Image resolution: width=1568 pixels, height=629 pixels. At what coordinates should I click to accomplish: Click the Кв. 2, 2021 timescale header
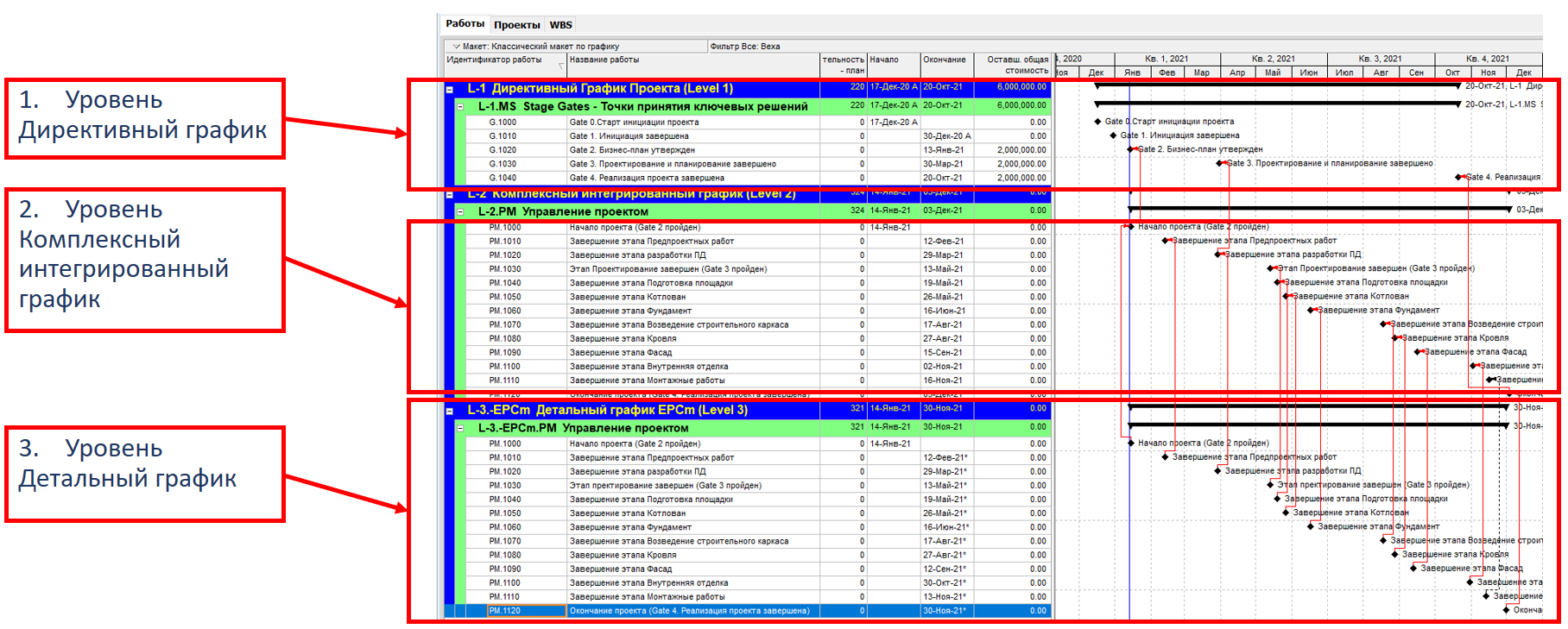(1274, 59)
